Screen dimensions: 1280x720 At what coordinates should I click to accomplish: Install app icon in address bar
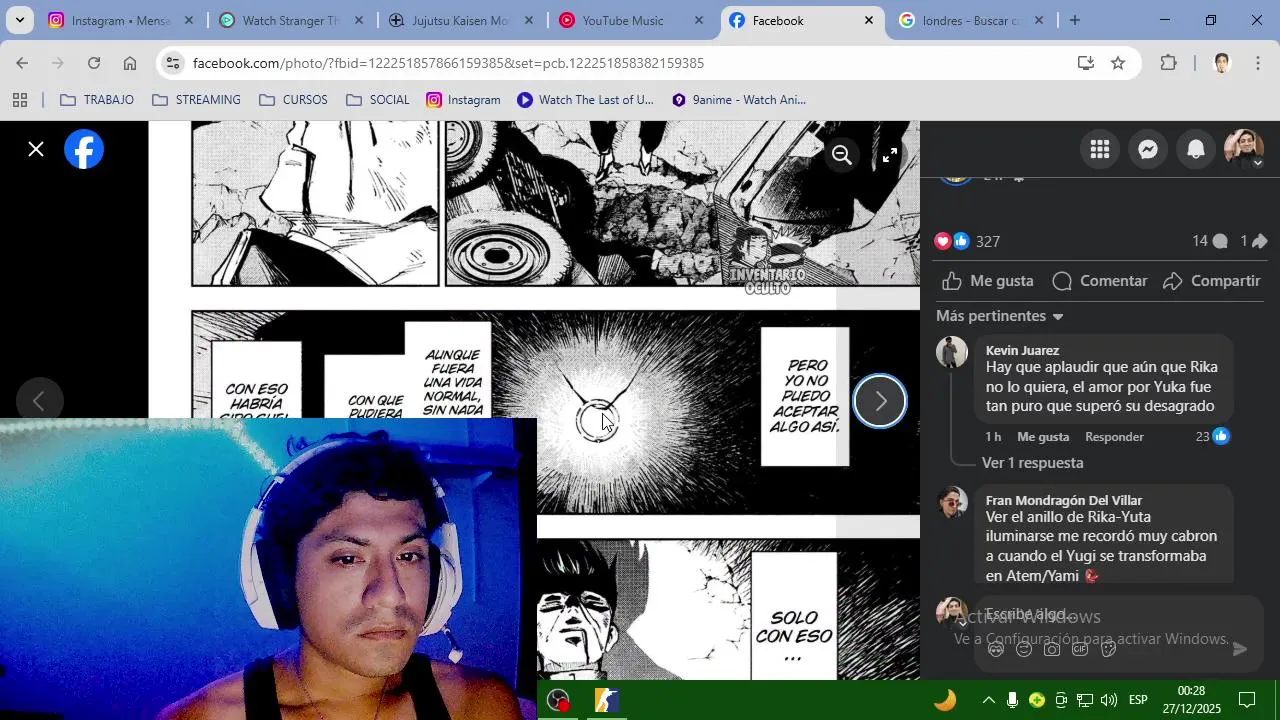1086,63
